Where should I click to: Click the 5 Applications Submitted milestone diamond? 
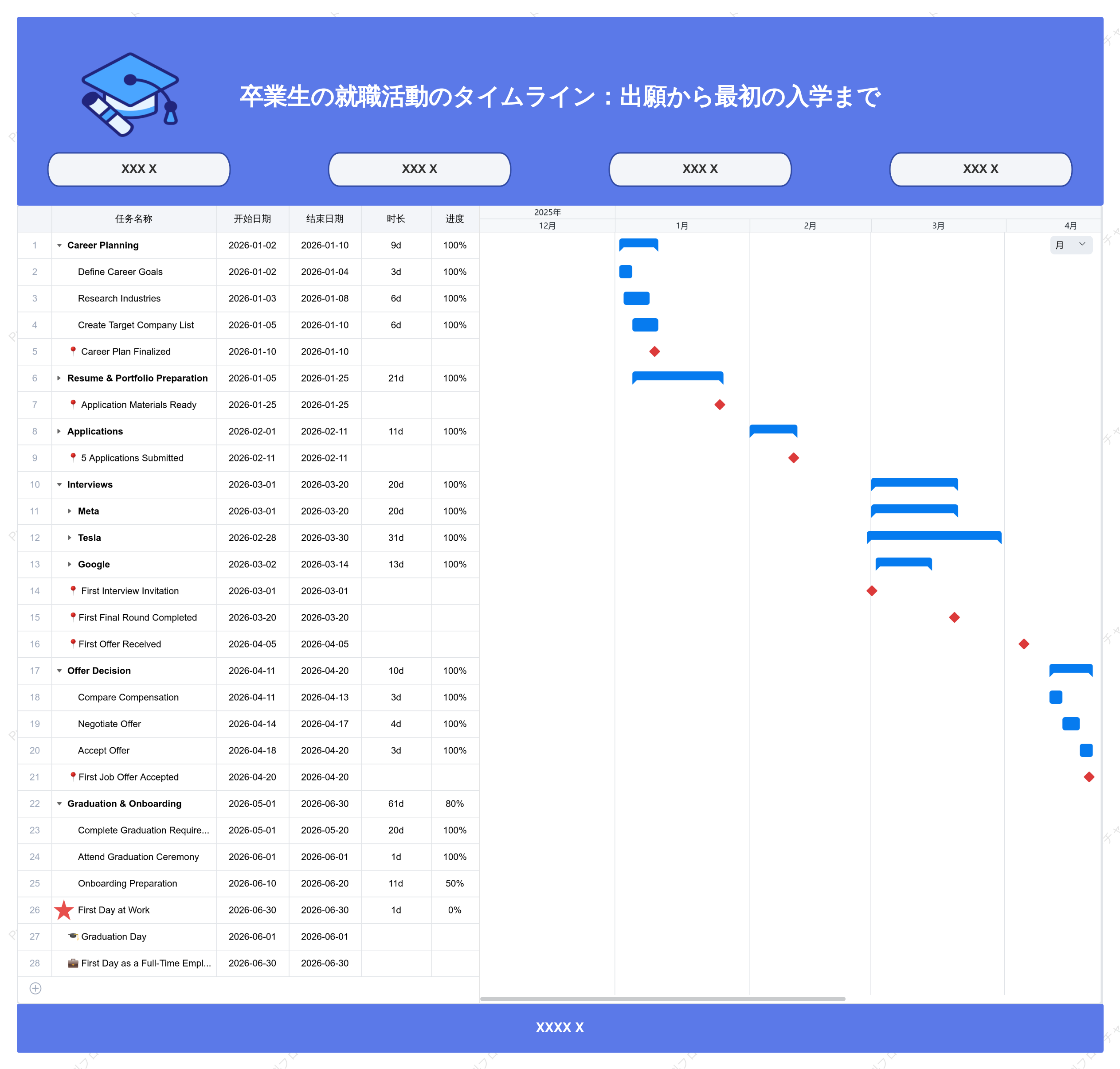point(793,457)
